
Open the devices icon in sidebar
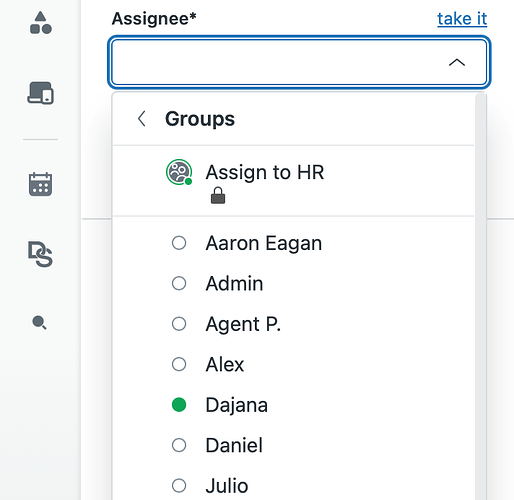point(40,93)
